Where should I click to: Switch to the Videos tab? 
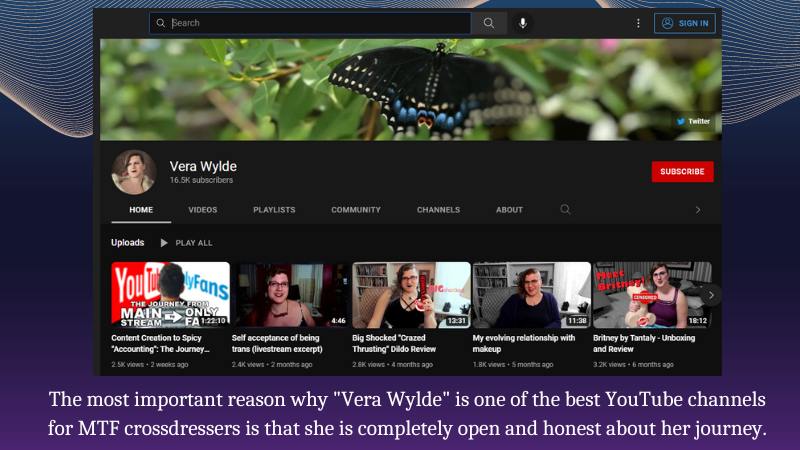click(x=202, y=210)
